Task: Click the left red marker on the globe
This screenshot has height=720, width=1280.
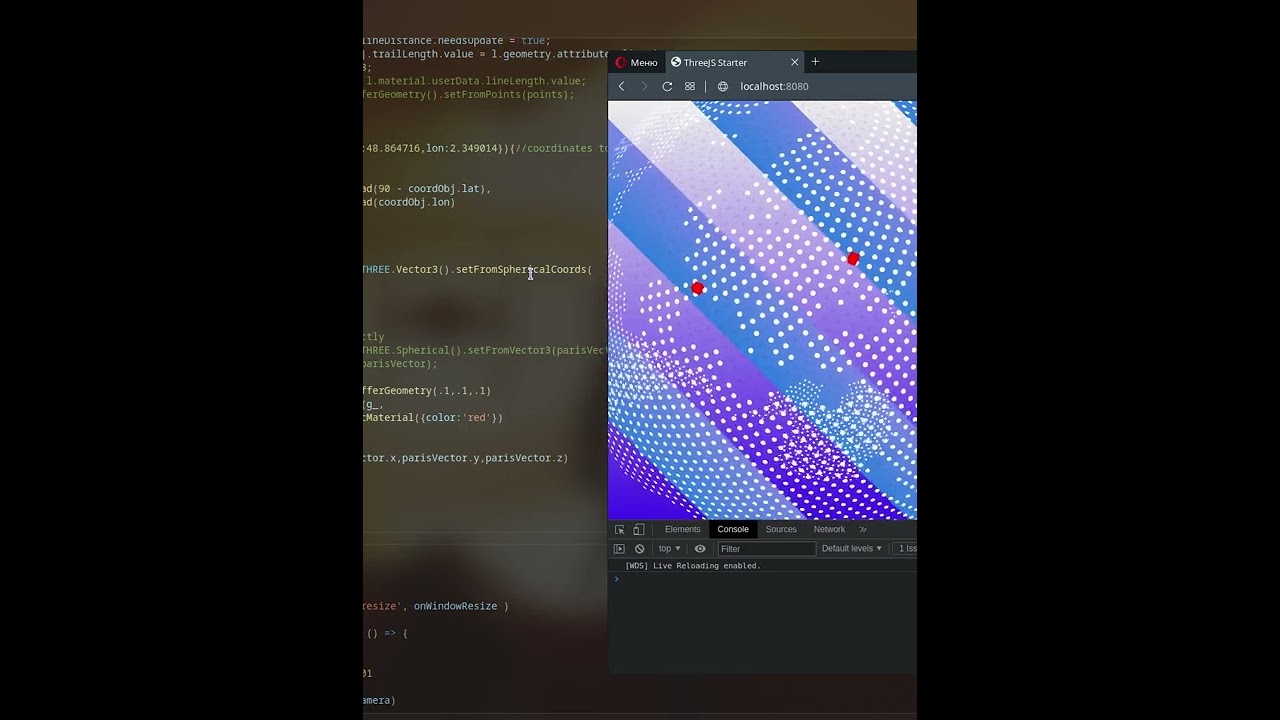Action: click(698, 288)
